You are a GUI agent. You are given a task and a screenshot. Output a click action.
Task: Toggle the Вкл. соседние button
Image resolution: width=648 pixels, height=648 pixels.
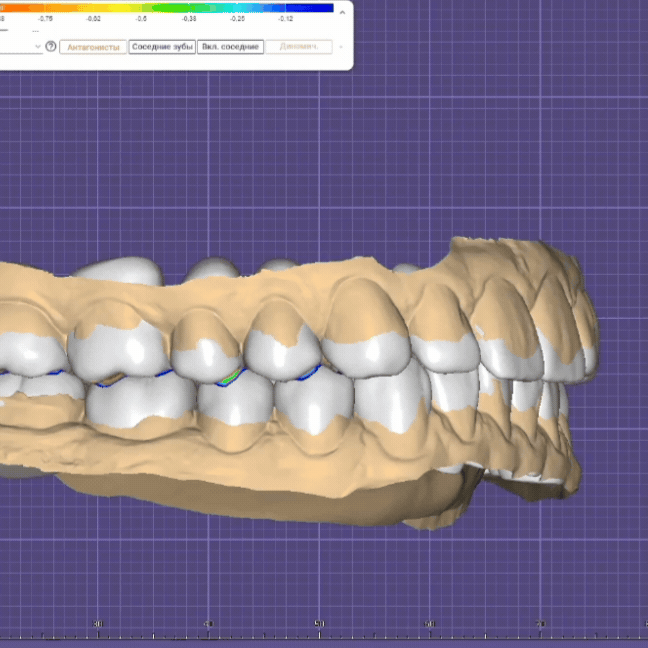[230, 47]
